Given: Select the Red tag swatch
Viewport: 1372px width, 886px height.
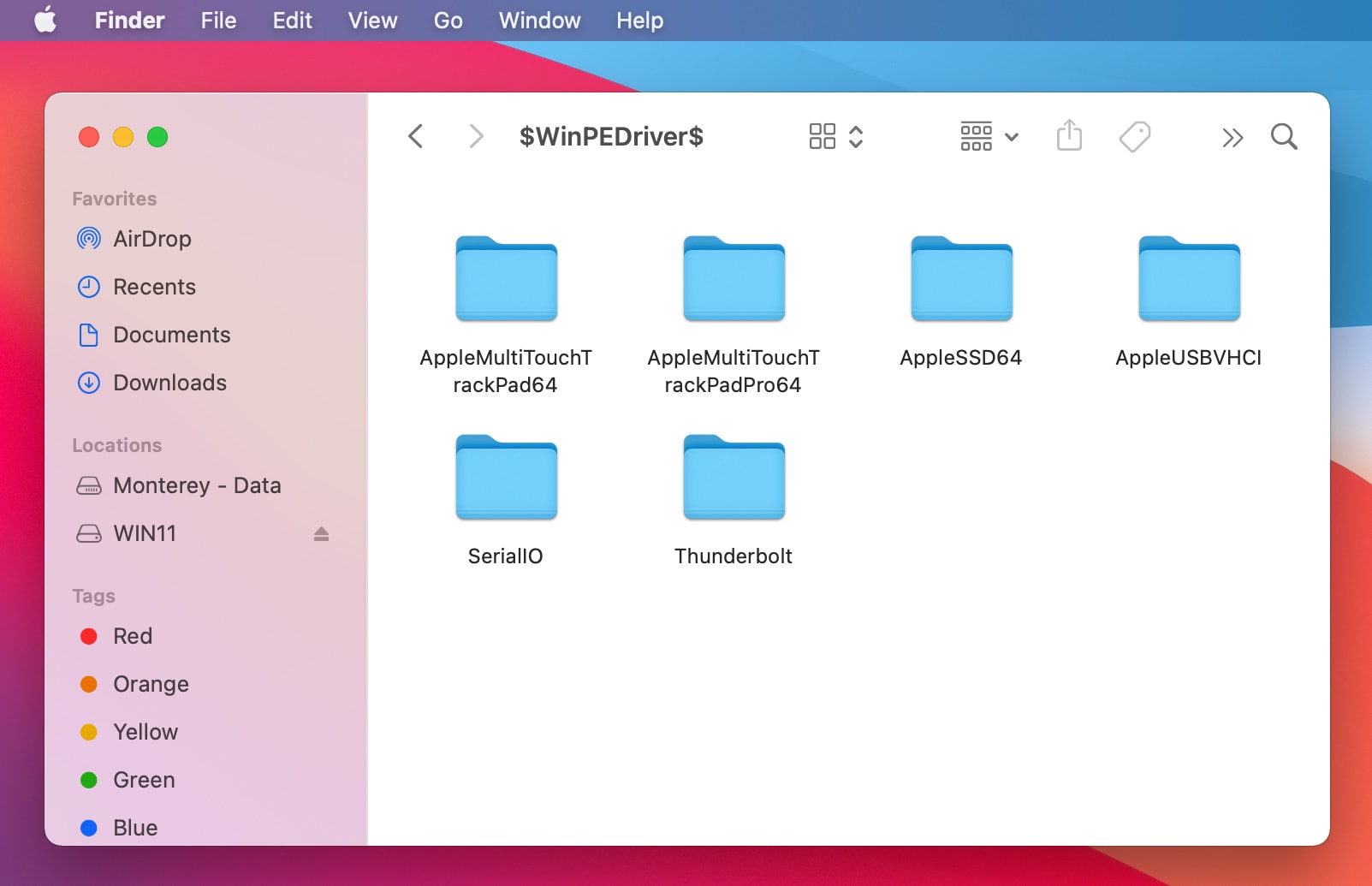Looking at the screenshot, I should 89,636.
